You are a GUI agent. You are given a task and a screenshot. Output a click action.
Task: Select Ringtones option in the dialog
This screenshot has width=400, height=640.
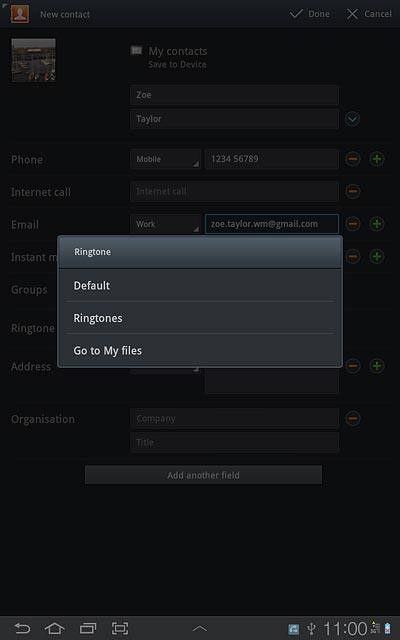(200, 318)
